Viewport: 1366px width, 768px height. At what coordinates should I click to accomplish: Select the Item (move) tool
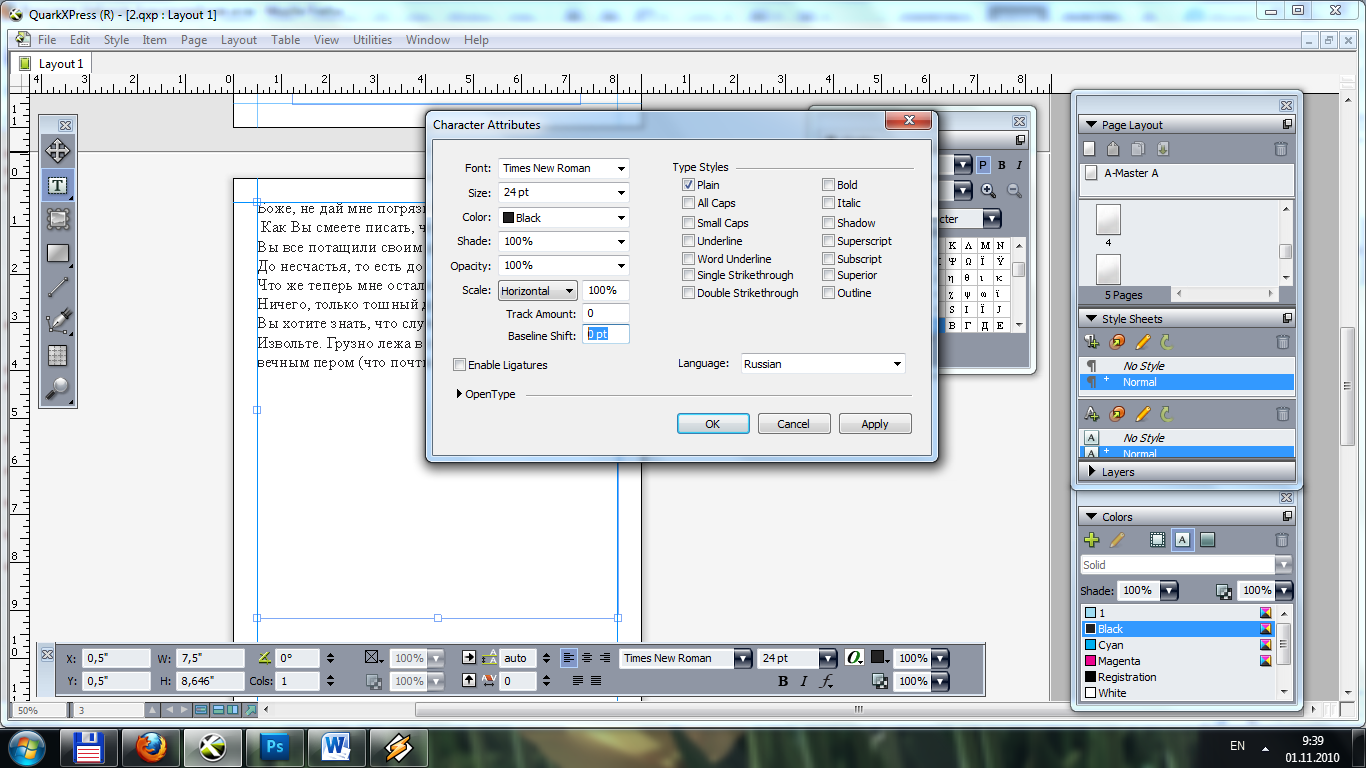click(x=58, y=151)
